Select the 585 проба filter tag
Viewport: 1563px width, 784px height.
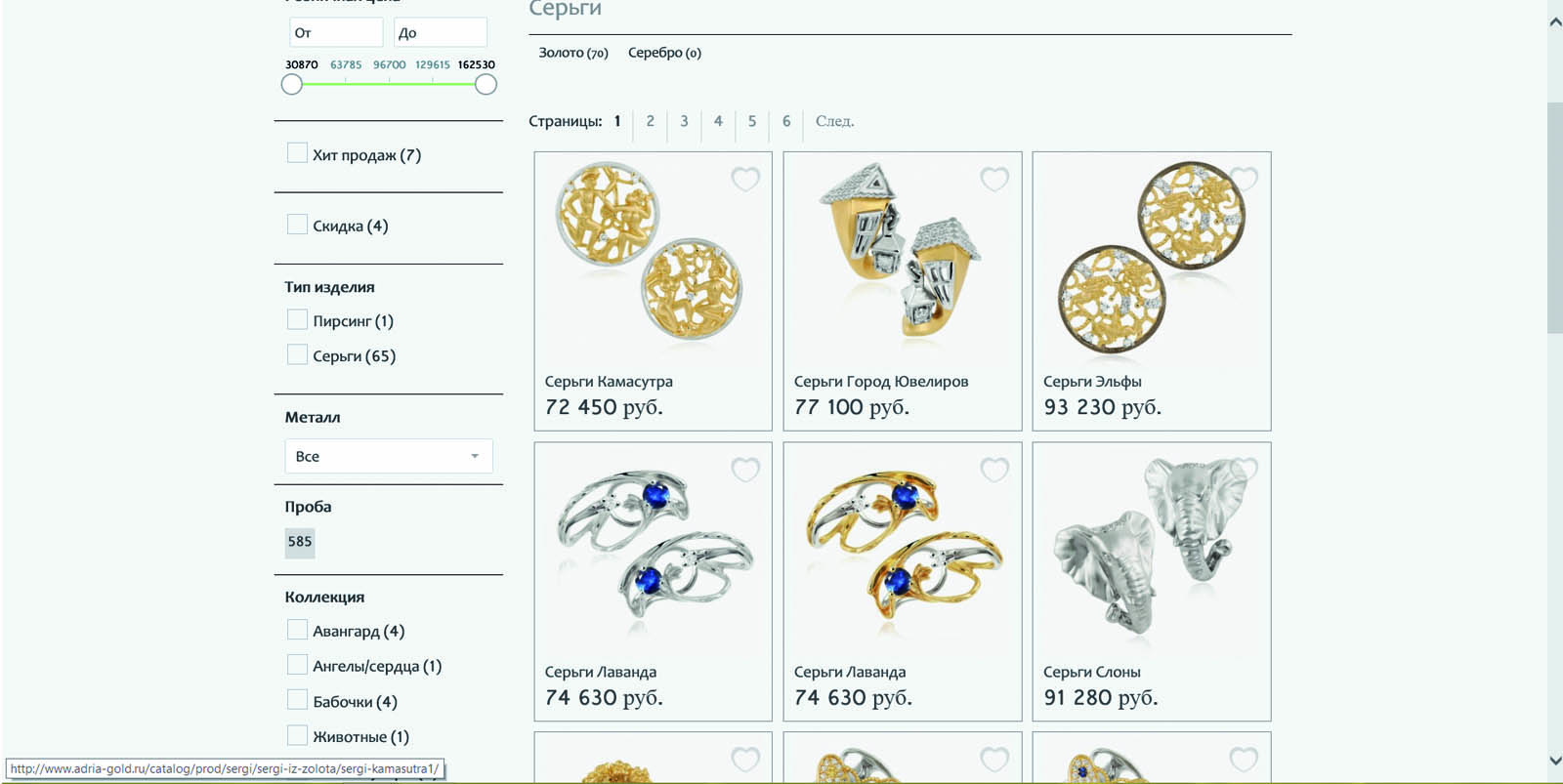point(300,542)
